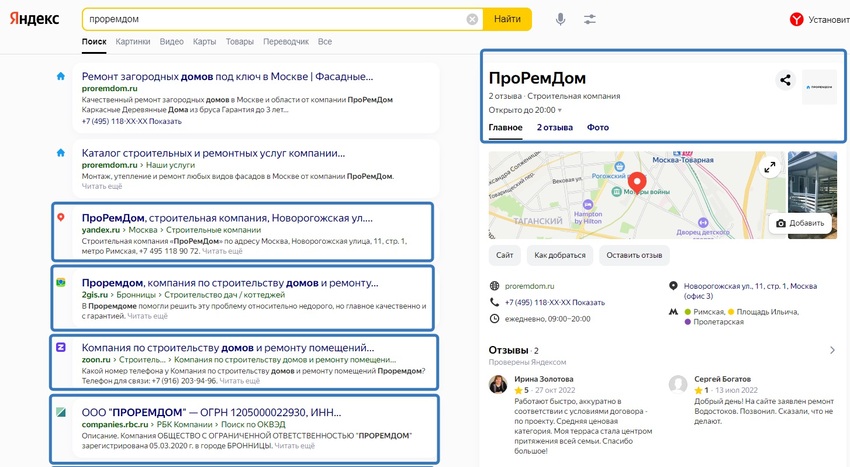Switch to Товары tab
The height and width of the screenshot is (467, 850).
pos(240,42)
